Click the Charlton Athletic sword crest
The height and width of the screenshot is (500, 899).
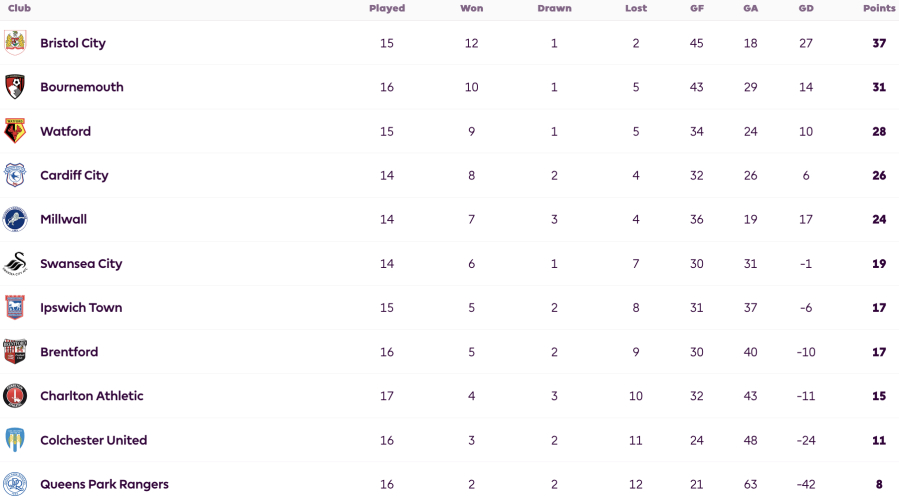(15, 396)
